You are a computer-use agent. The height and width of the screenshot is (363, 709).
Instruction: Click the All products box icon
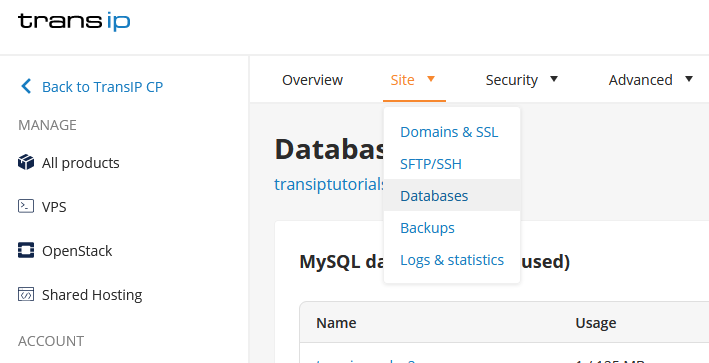pyautogui.click(x=26, y=162)
